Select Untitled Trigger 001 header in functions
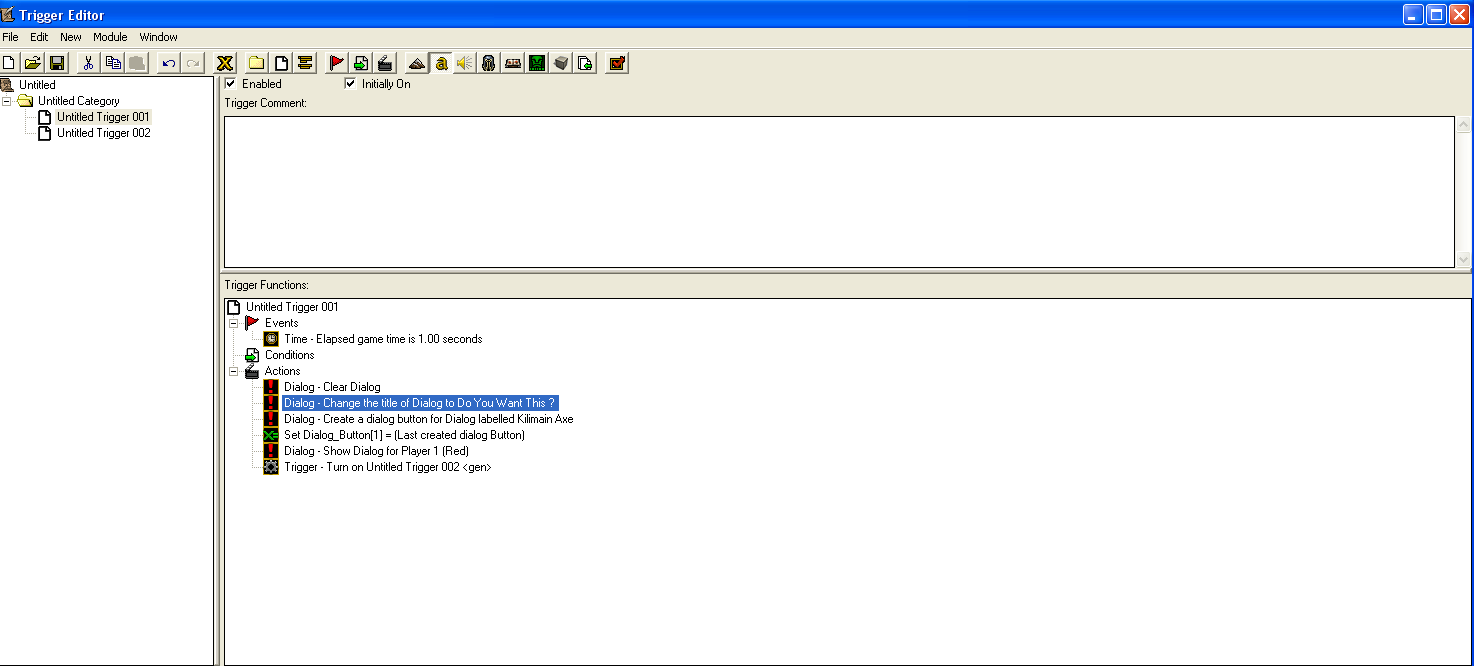The image size is (1474, 666). [x=292, y=307]
